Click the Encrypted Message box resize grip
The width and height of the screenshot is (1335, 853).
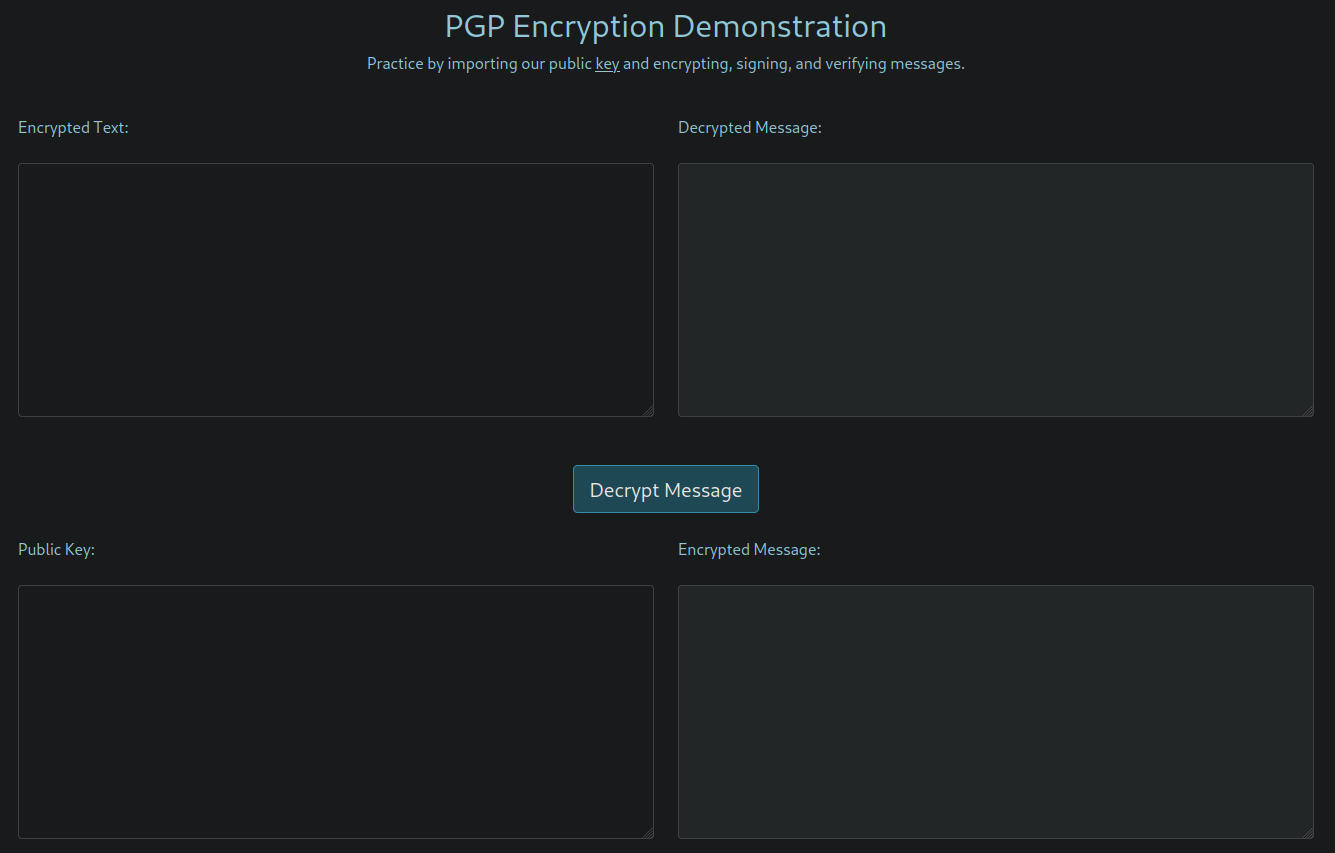1308,833
